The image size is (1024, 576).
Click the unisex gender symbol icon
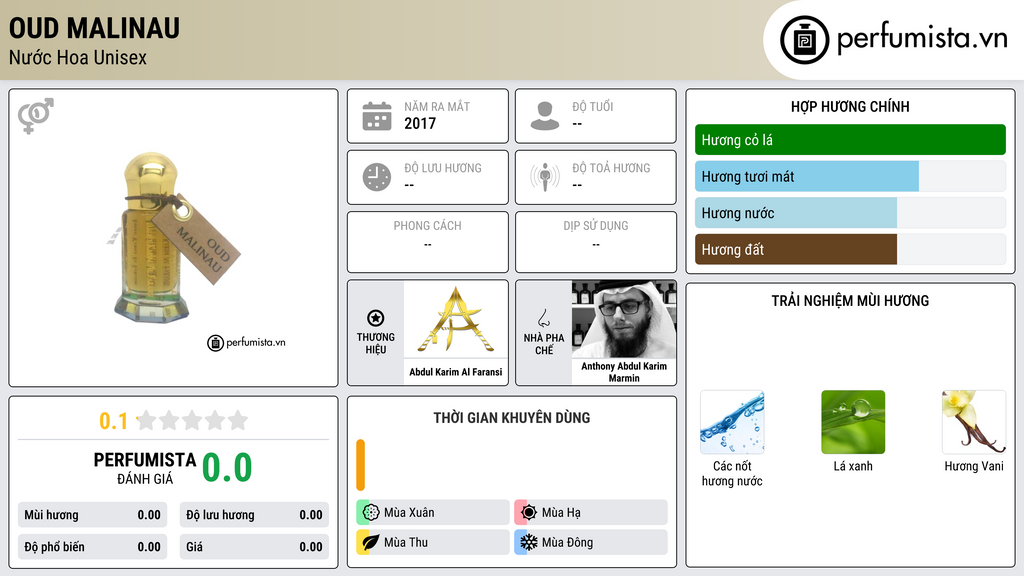(x=36, y=116)
